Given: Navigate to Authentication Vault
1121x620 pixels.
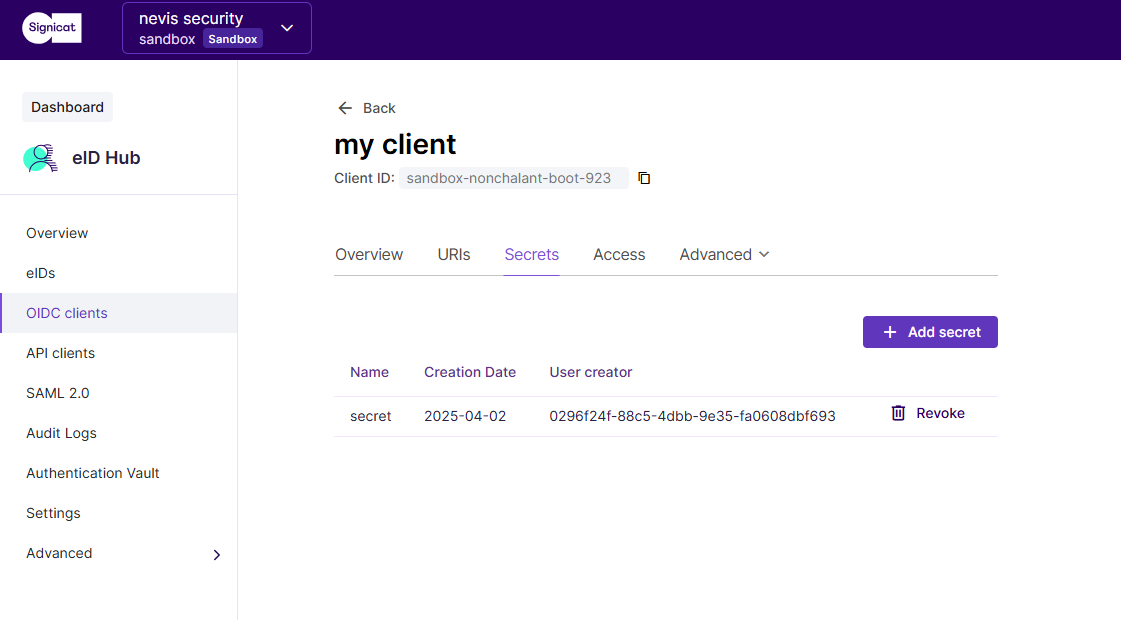Looking at the screenshot, I should pyautogui.click(x=92, y=472).
